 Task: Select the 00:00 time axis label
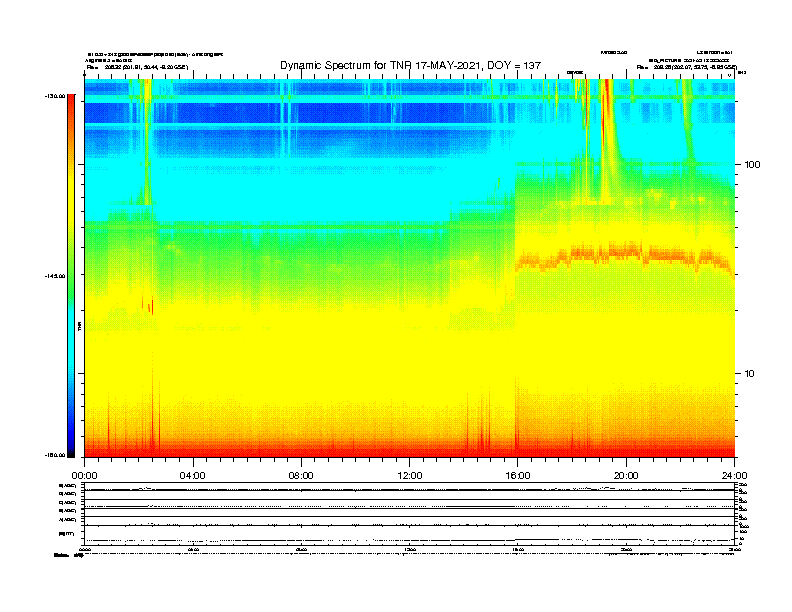coord(84,475)
